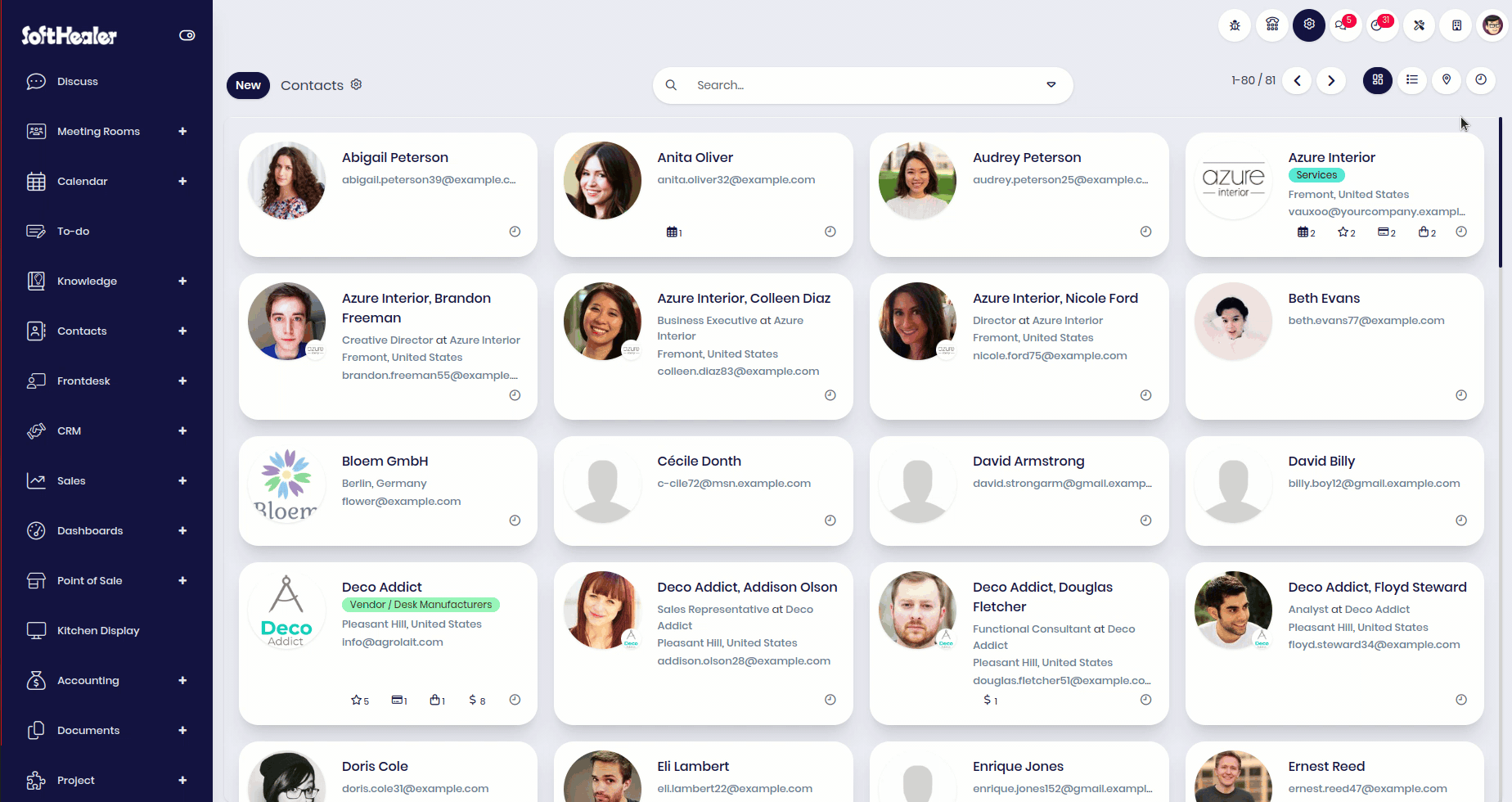Open the search options dropdown arrow
The image size is (1512, 802).
pyautogui.click(x=1051, y=85)
